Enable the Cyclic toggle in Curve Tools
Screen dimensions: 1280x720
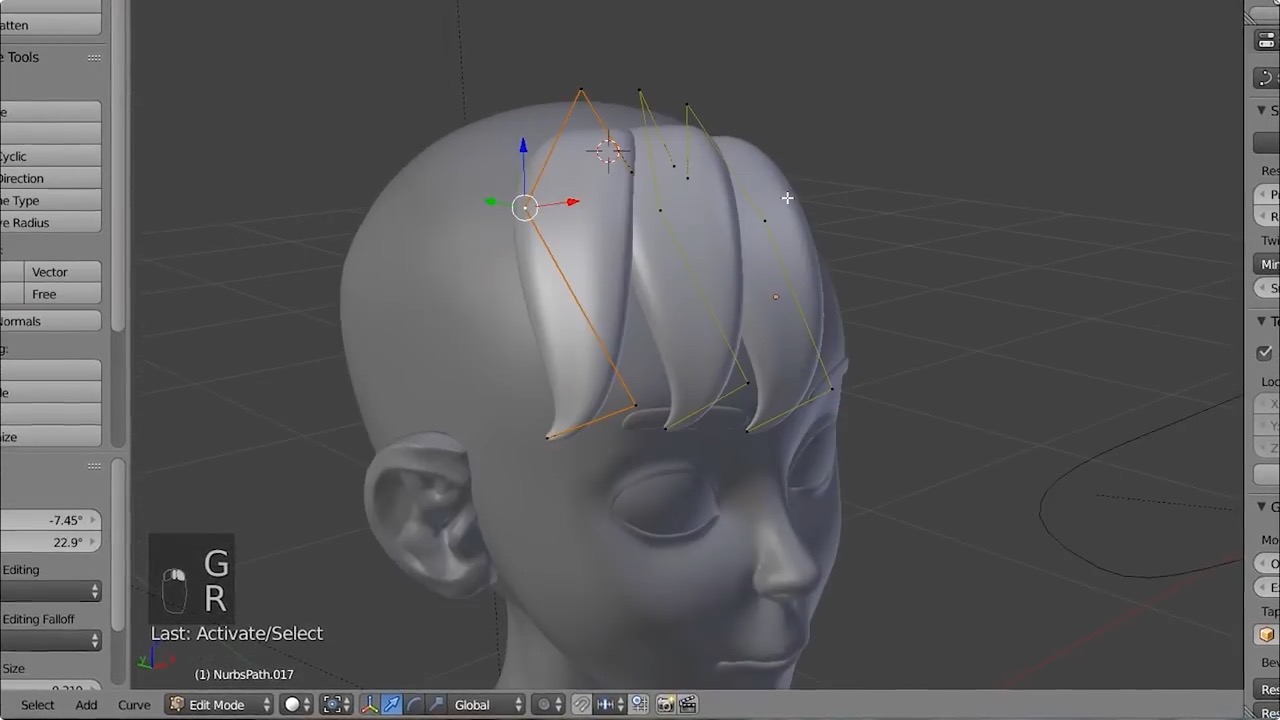[50, 156]
